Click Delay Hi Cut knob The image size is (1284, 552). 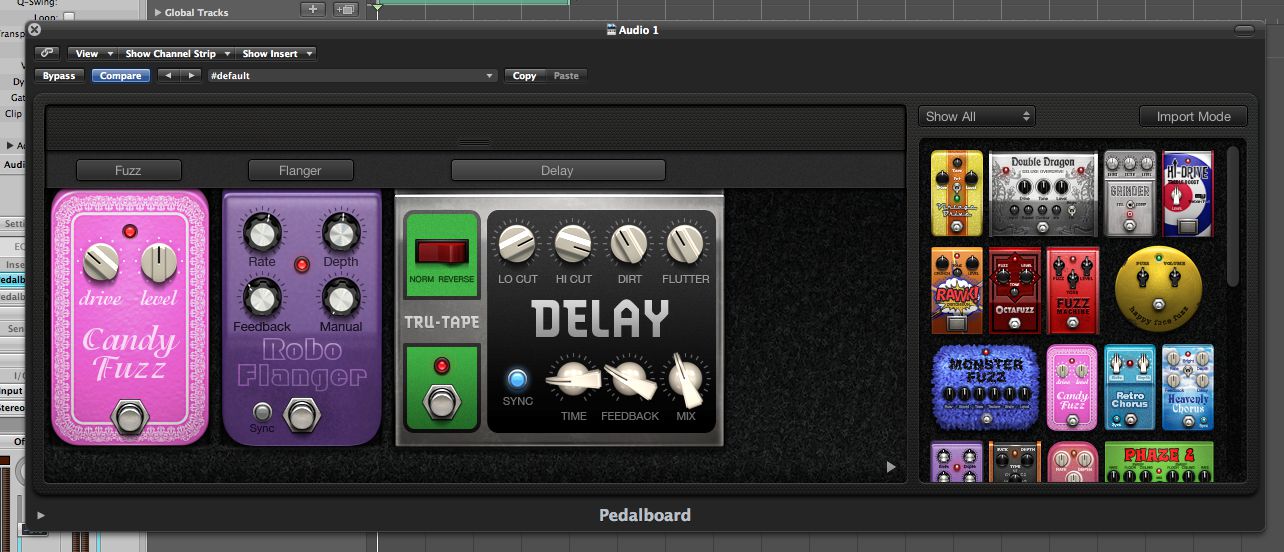573,243
